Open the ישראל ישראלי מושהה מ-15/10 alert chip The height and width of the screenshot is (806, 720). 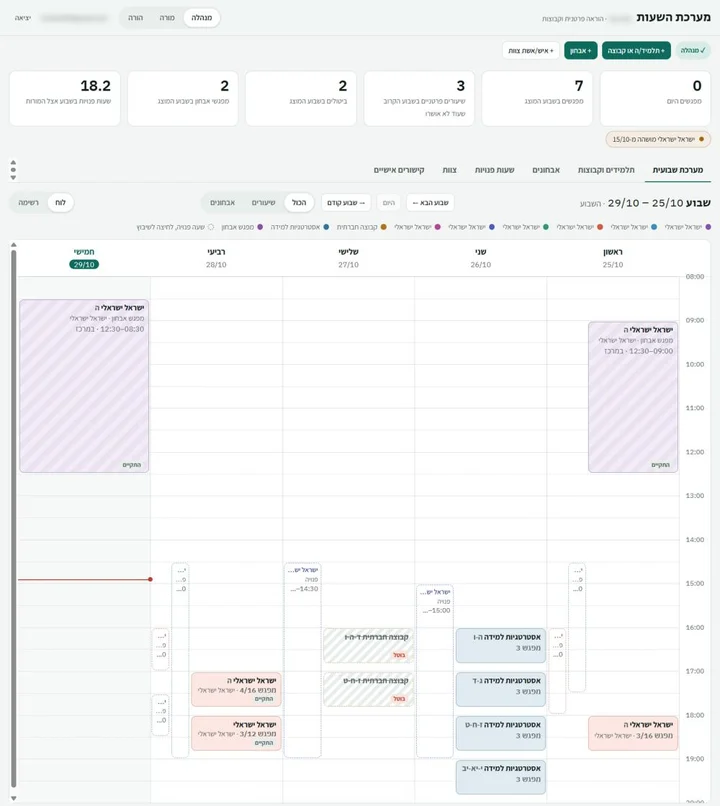coord(658,139)
